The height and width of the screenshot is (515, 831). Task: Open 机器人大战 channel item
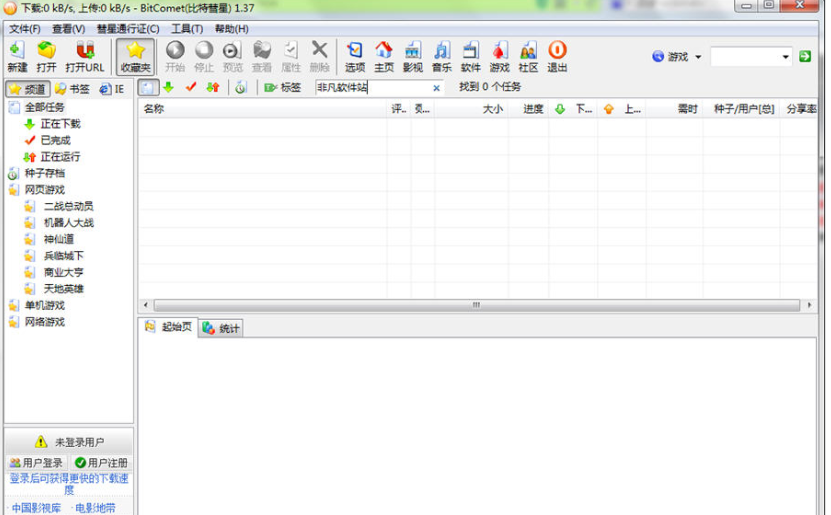pos(68,223)
